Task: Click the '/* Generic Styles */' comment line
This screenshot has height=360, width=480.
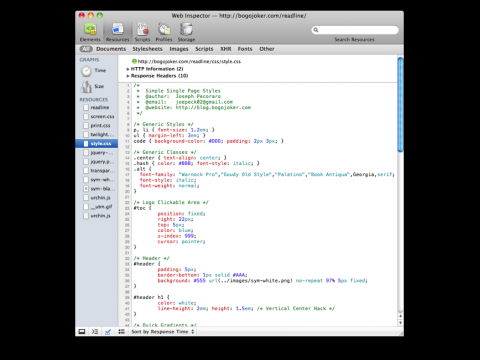Action: coord(163,124)
